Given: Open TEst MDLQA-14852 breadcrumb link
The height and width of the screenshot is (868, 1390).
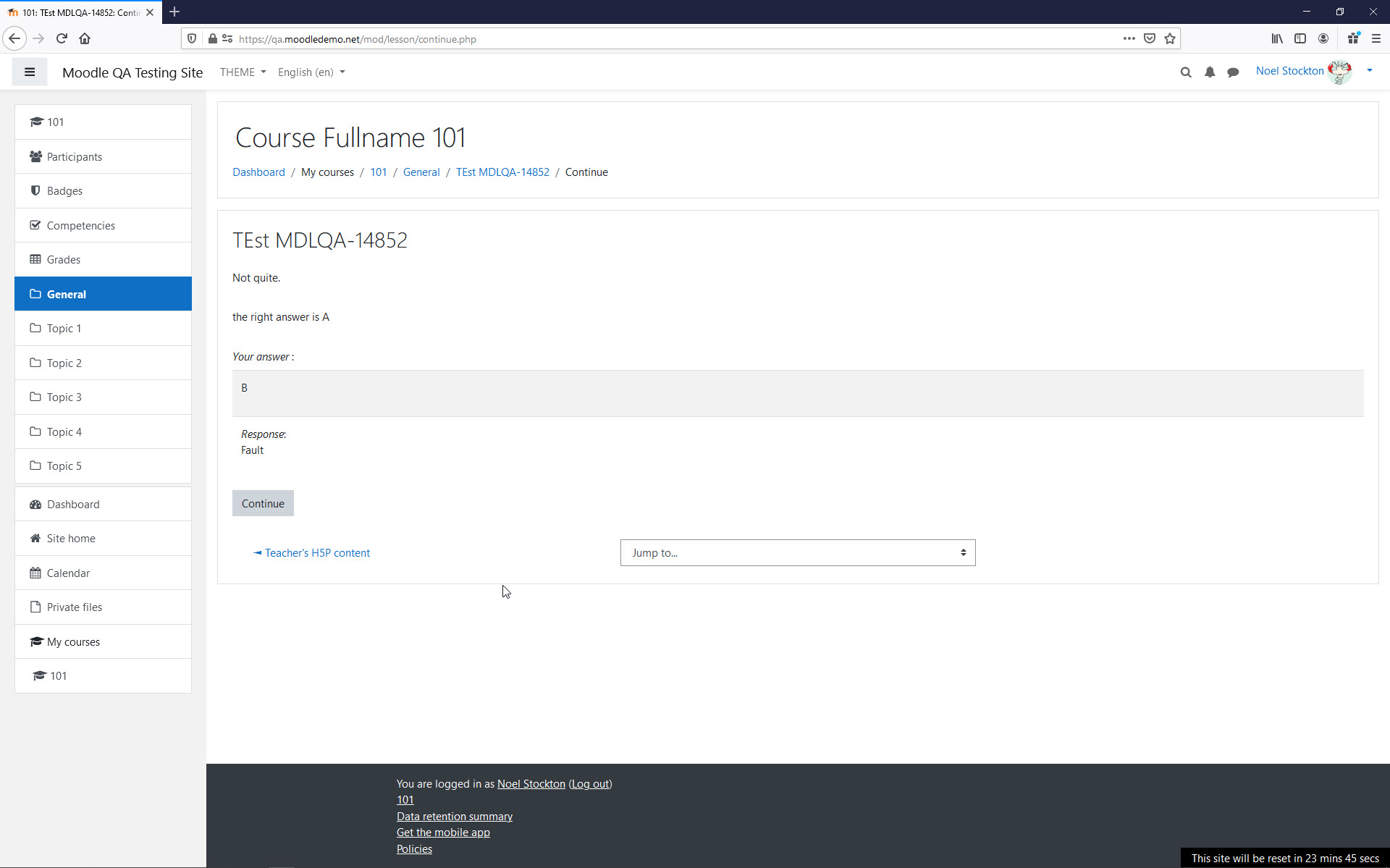Looking at the screenshot, I should tap(502, 172).
